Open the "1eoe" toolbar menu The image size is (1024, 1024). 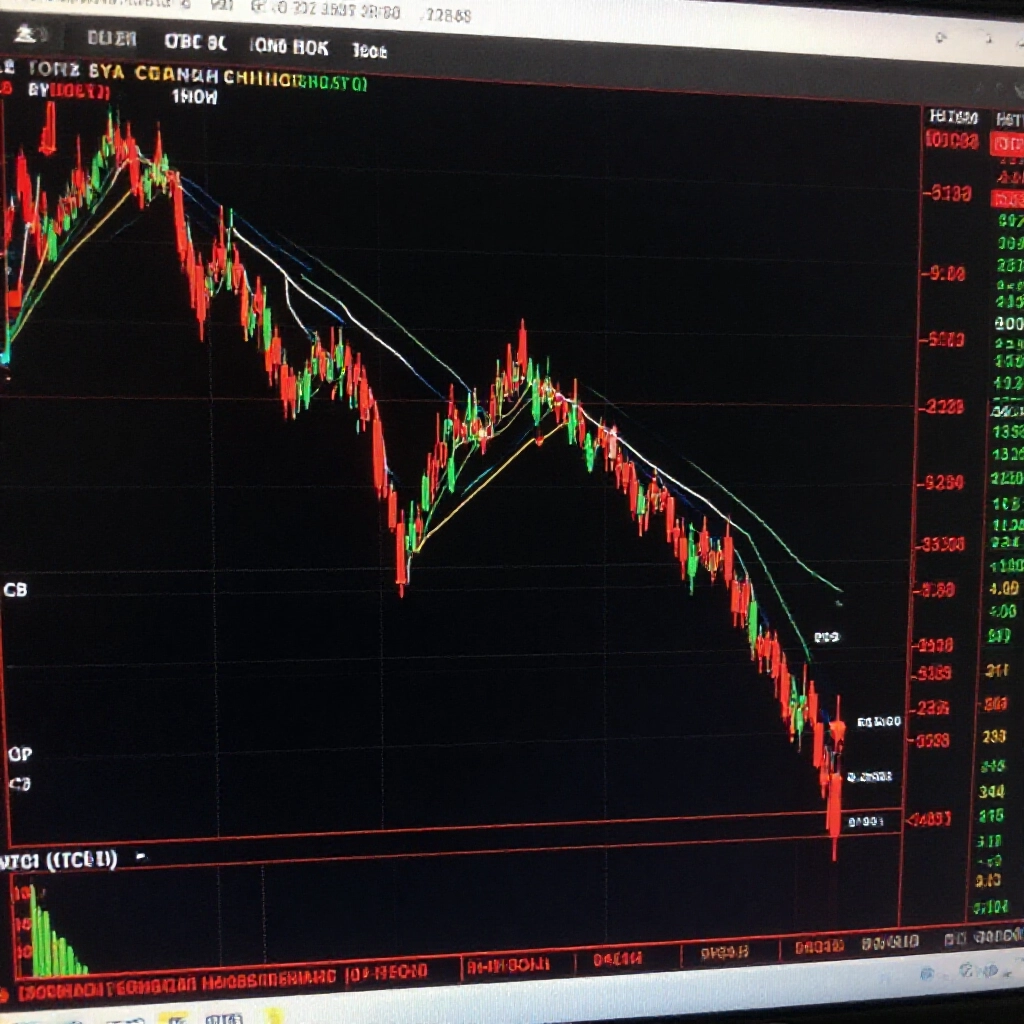(x=370, y=50)
